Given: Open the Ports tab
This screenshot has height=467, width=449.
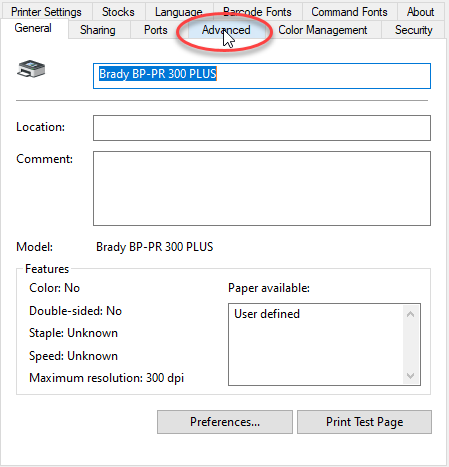Looking at the screenshot, I should (155, 30).
